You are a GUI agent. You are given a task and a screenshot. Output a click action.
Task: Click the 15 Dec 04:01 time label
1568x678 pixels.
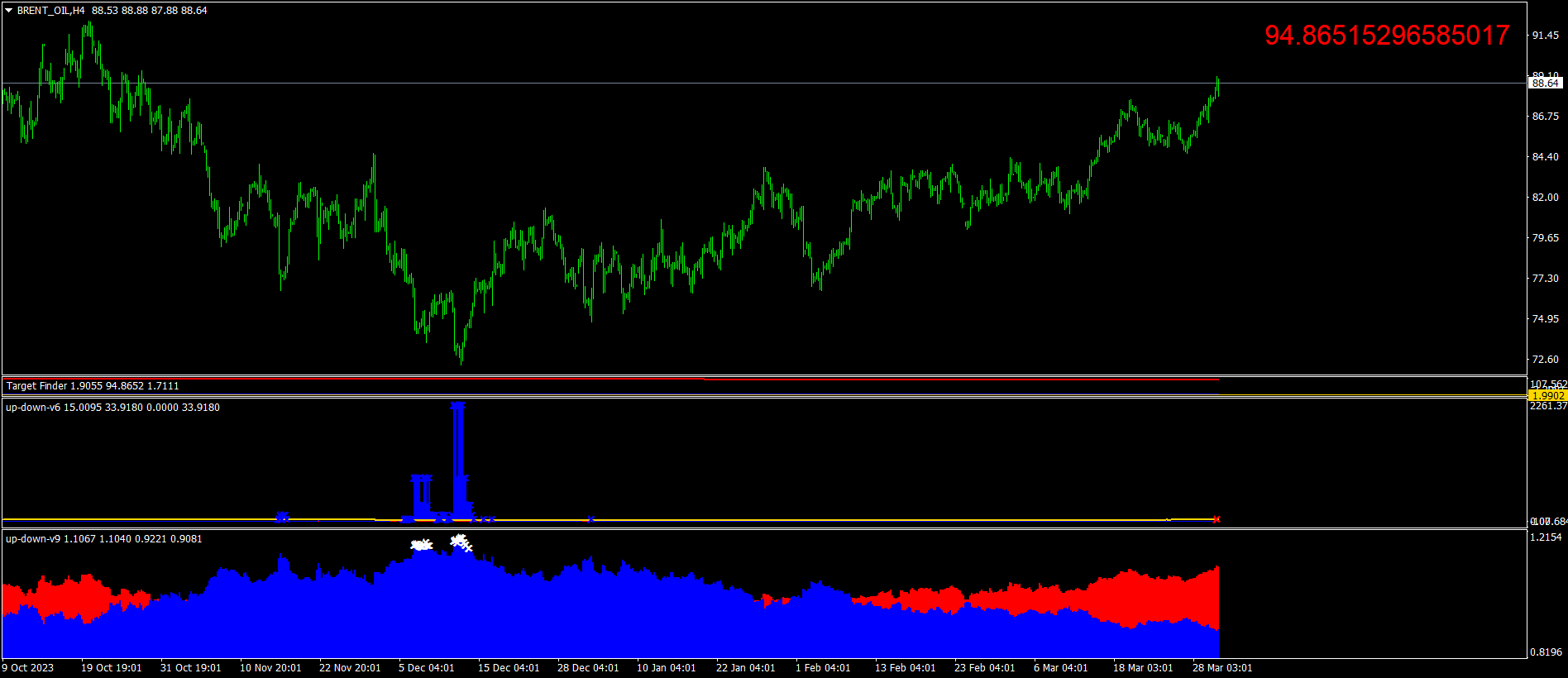point(509,668)
